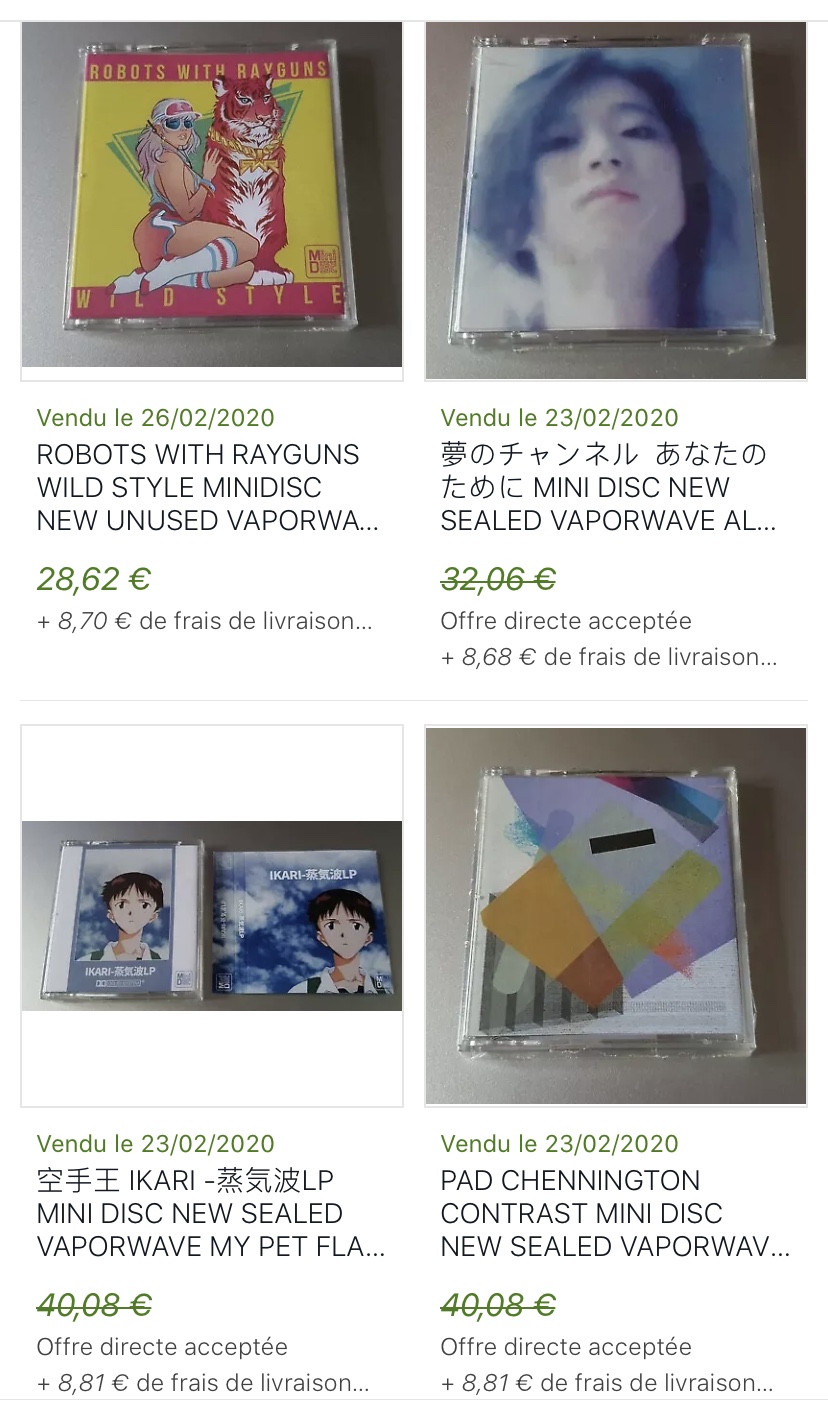The height and width of the screenshot is (1418, 828).
Task: Click the 40,08 € price under IKARI listing
Action: click(x=94, y=1305)
